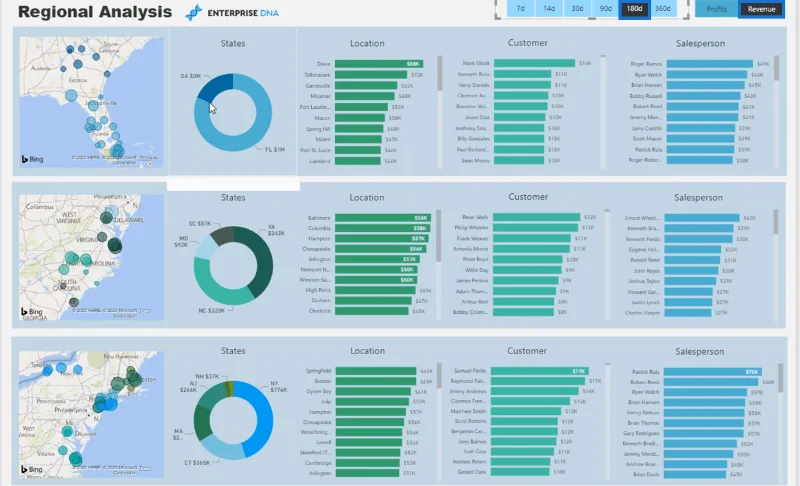Select the Kenneth Ross customer bar

coord(522,74)
